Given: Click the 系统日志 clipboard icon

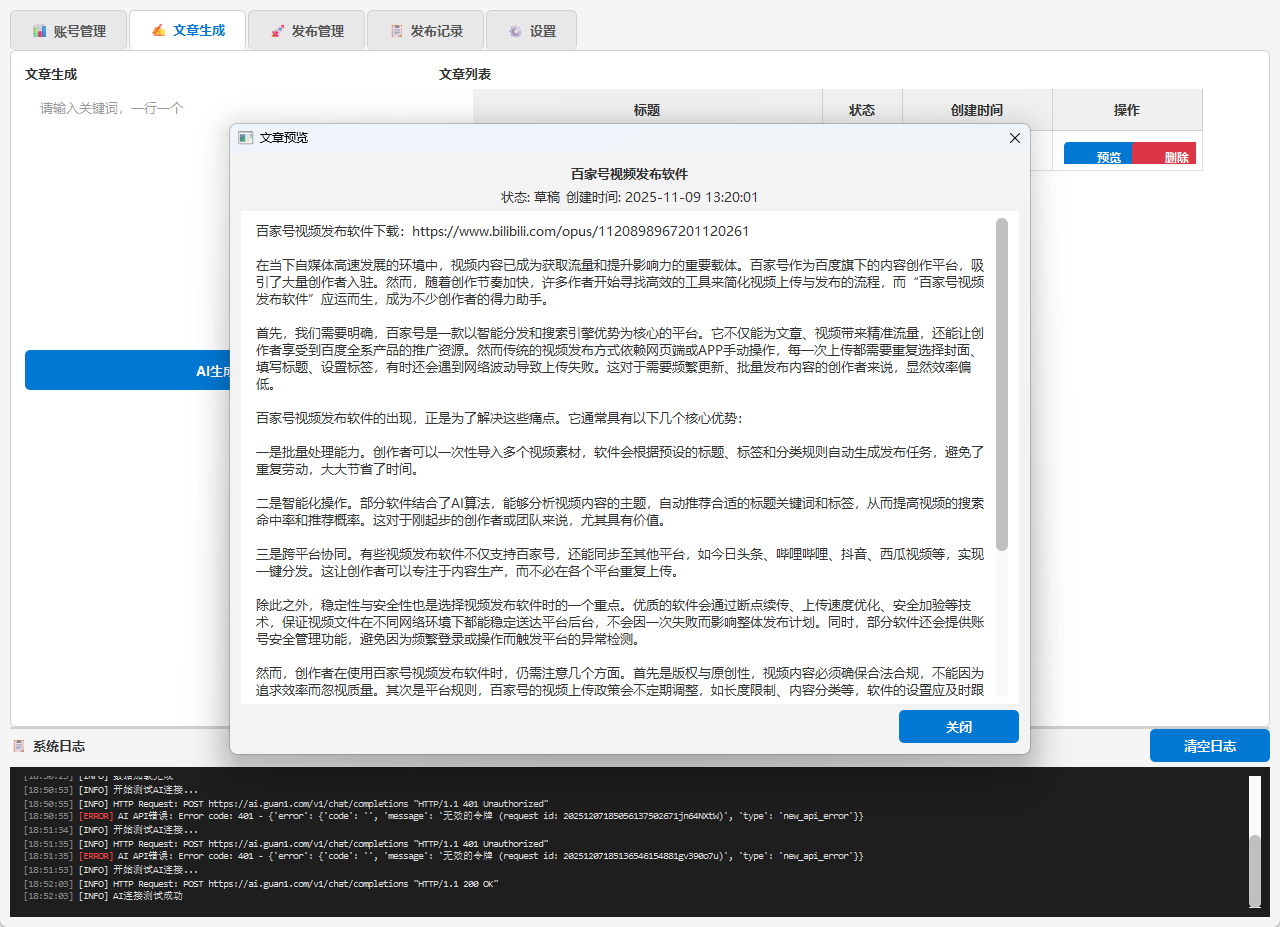Looking at the screenshot, I should (19, 746).
